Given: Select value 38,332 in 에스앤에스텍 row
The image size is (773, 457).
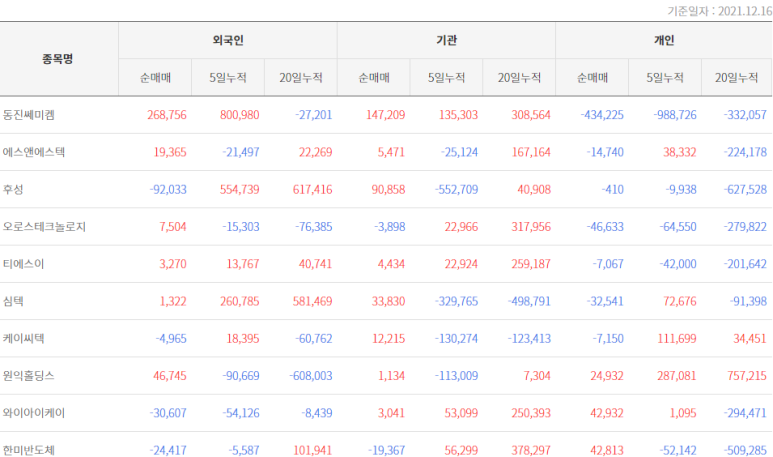Looking at the screenshot, I should [x=680, y=152].
